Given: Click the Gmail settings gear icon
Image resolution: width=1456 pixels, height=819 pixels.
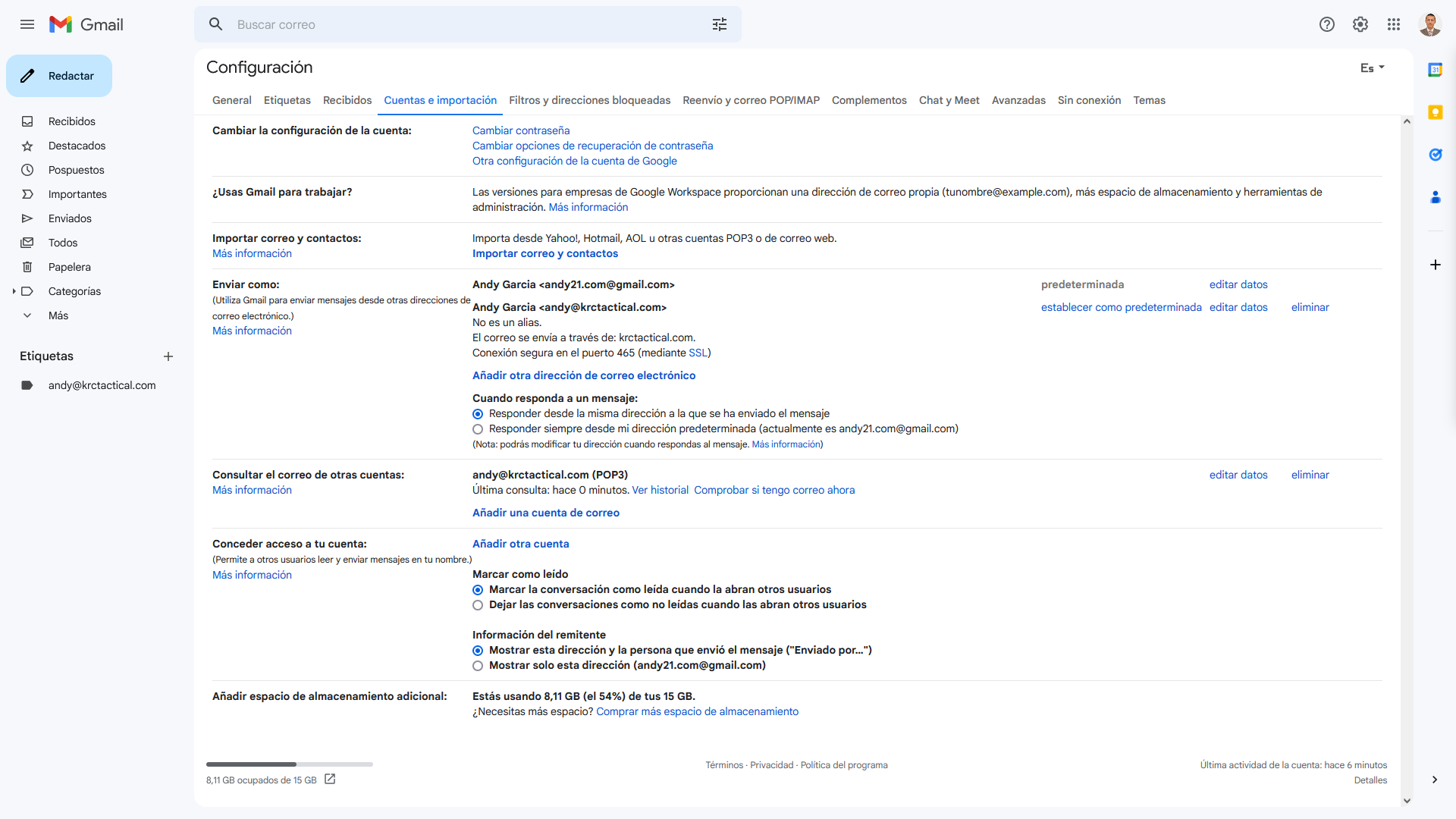Looking at the screenshot, I should (1360, 24).
